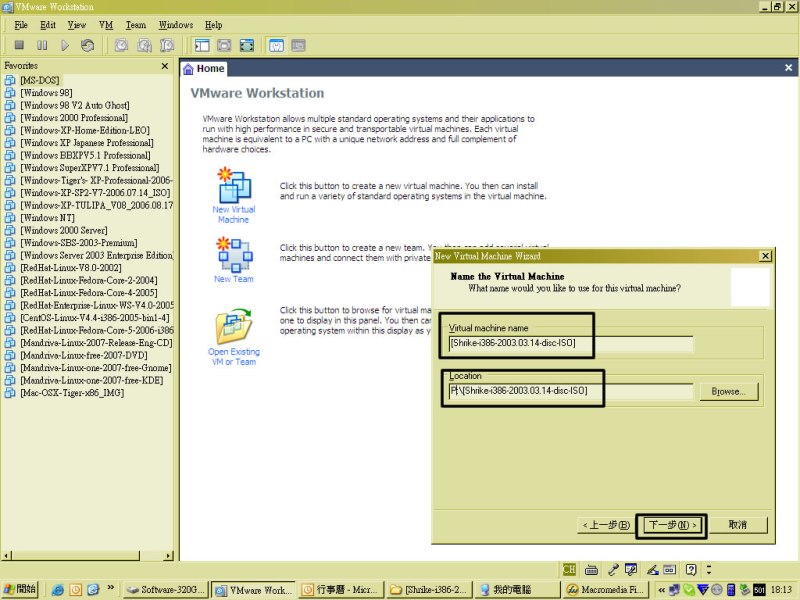This screenshot has width=800, height=600.
Task: Open the Help menu
Action: [x=213, y=25]
